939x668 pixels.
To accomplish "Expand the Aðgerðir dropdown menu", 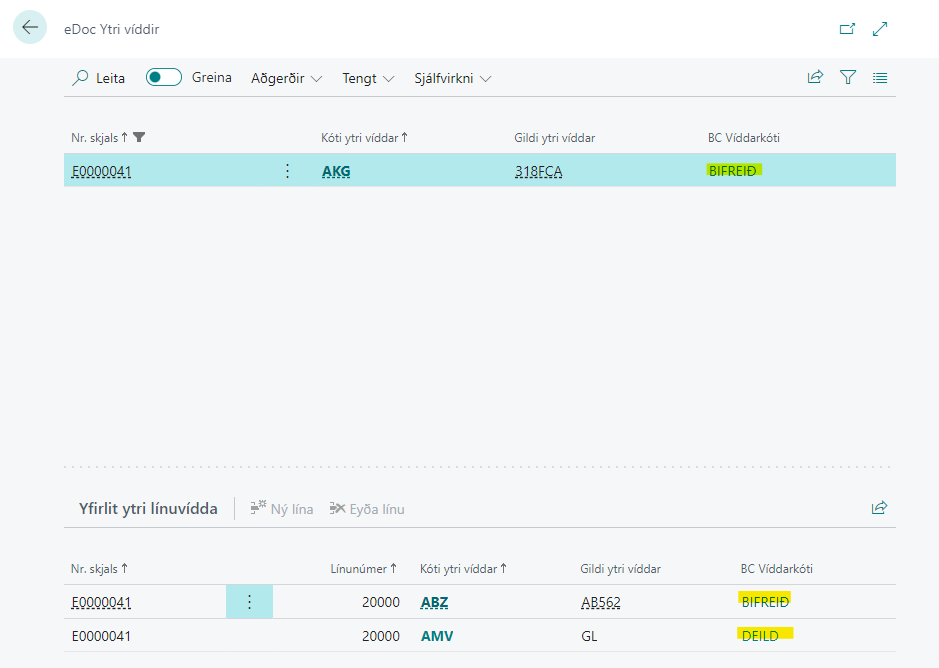I will (286, 78).
